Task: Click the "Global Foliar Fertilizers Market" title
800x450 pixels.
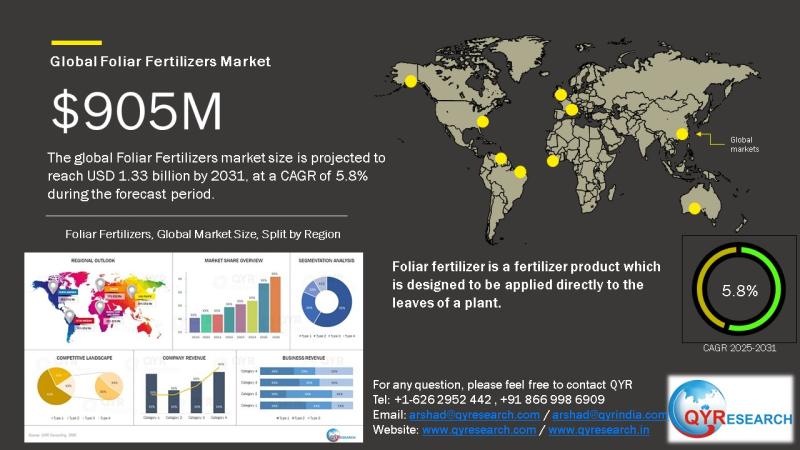Action: pos(160,61)
